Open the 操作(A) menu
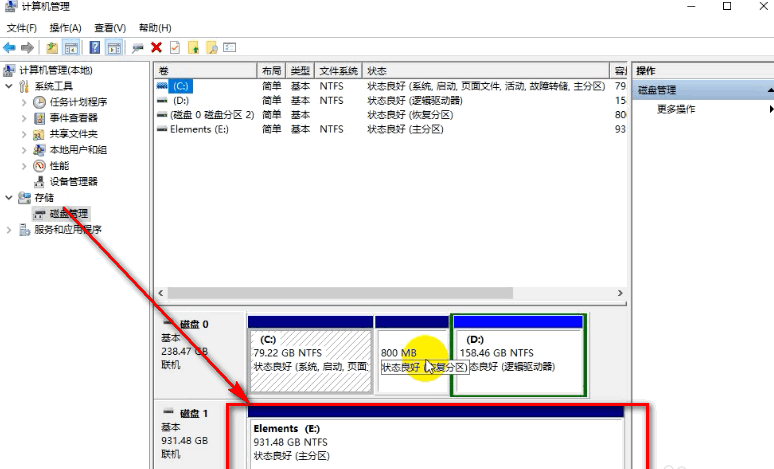Image resolution: width=774 pixels, height=469 pixels. (x=66, y=27)
